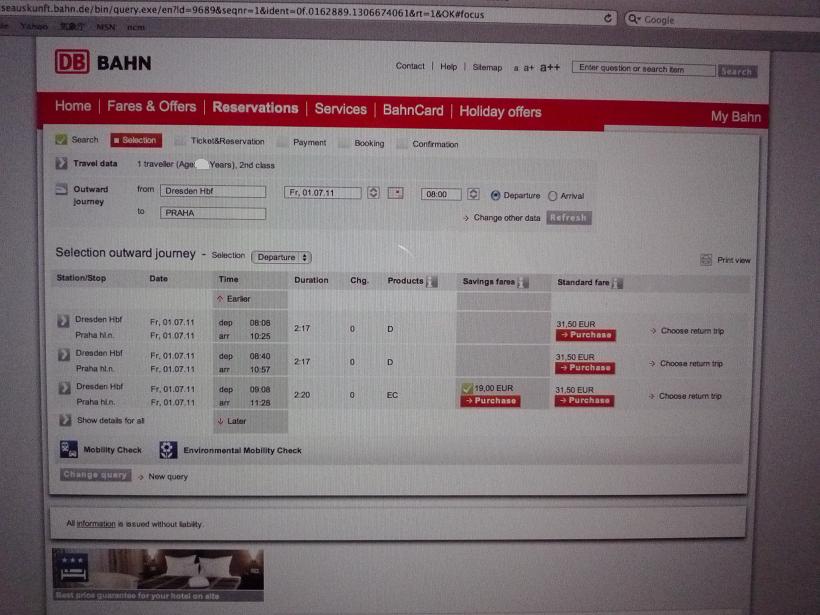Select largest font size 'a++'
The width and height of the screenshot is (820, 615).
click(550, 67)
